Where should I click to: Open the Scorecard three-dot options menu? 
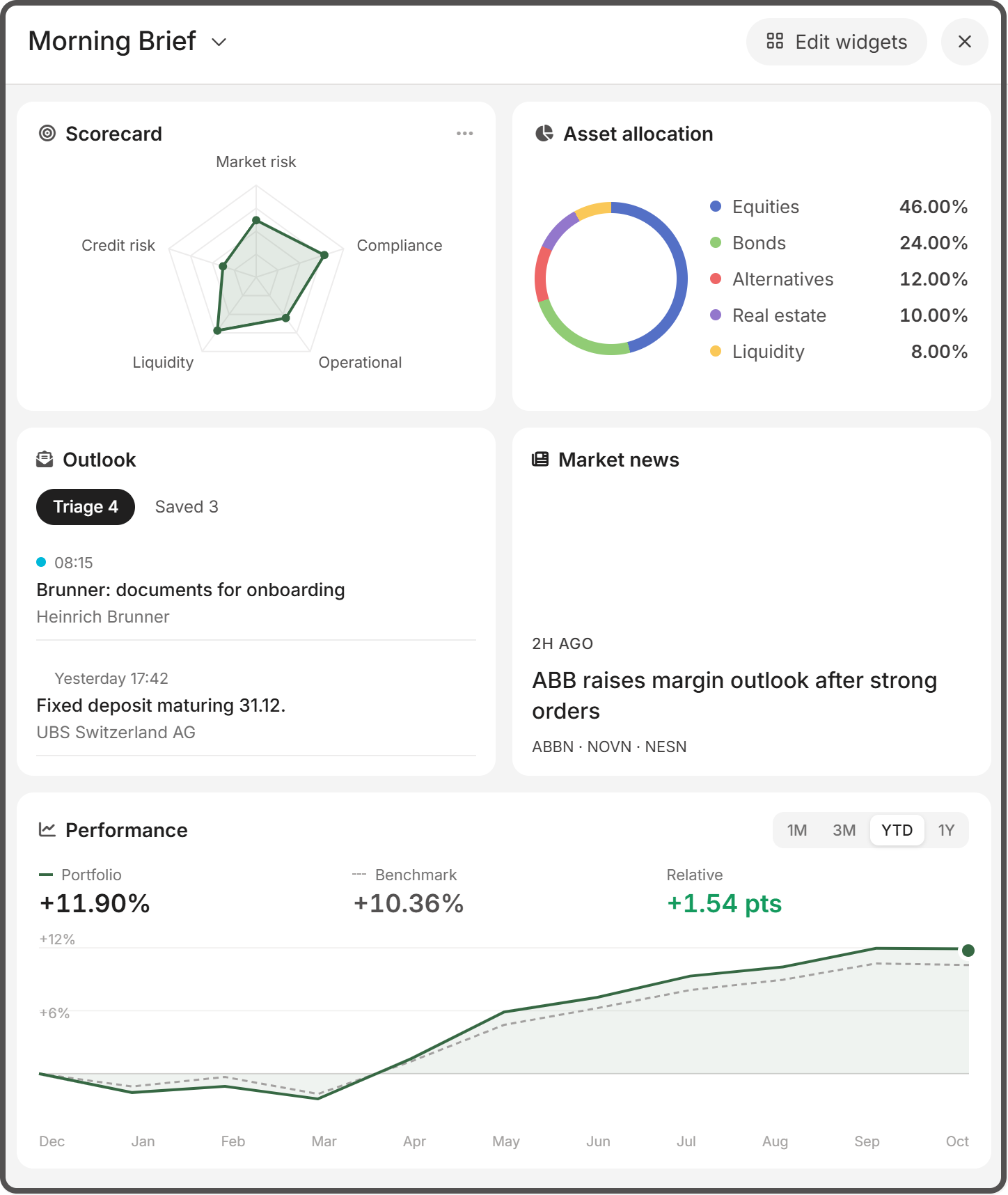pos(465,134)
